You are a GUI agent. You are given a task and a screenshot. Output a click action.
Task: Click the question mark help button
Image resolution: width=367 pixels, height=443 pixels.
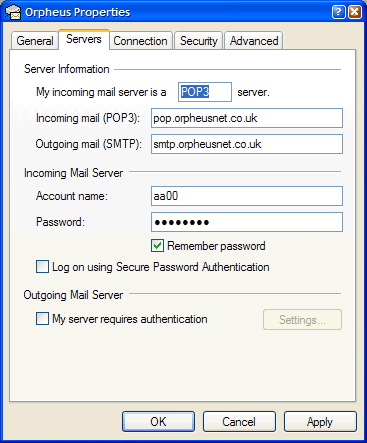coord(339,12)
